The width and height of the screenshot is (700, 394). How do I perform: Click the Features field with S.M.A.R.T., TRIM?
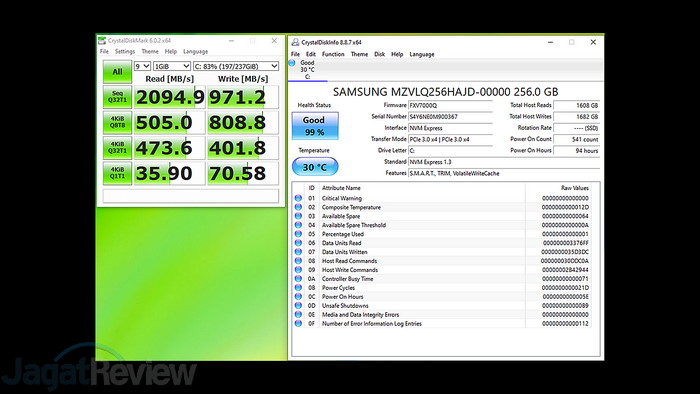coord(504,173)
